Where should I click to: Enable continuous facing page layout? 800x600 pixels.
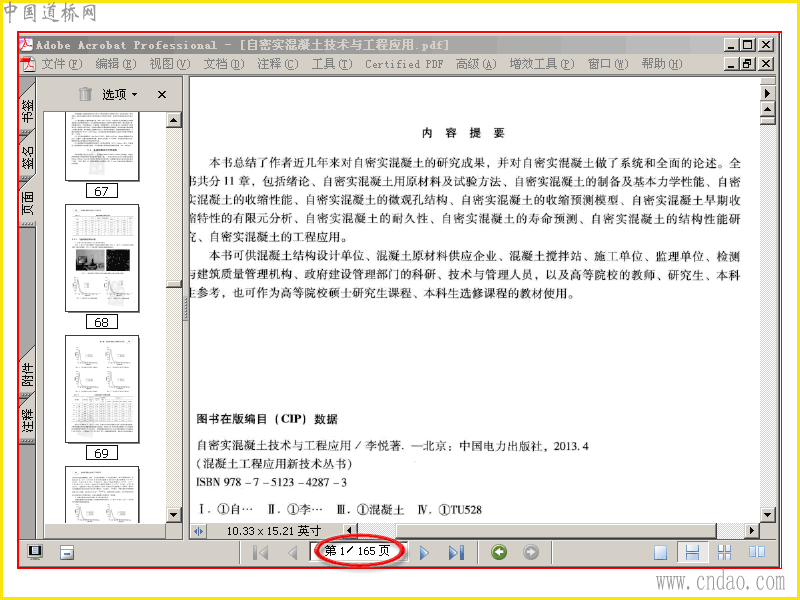(724, 553)
